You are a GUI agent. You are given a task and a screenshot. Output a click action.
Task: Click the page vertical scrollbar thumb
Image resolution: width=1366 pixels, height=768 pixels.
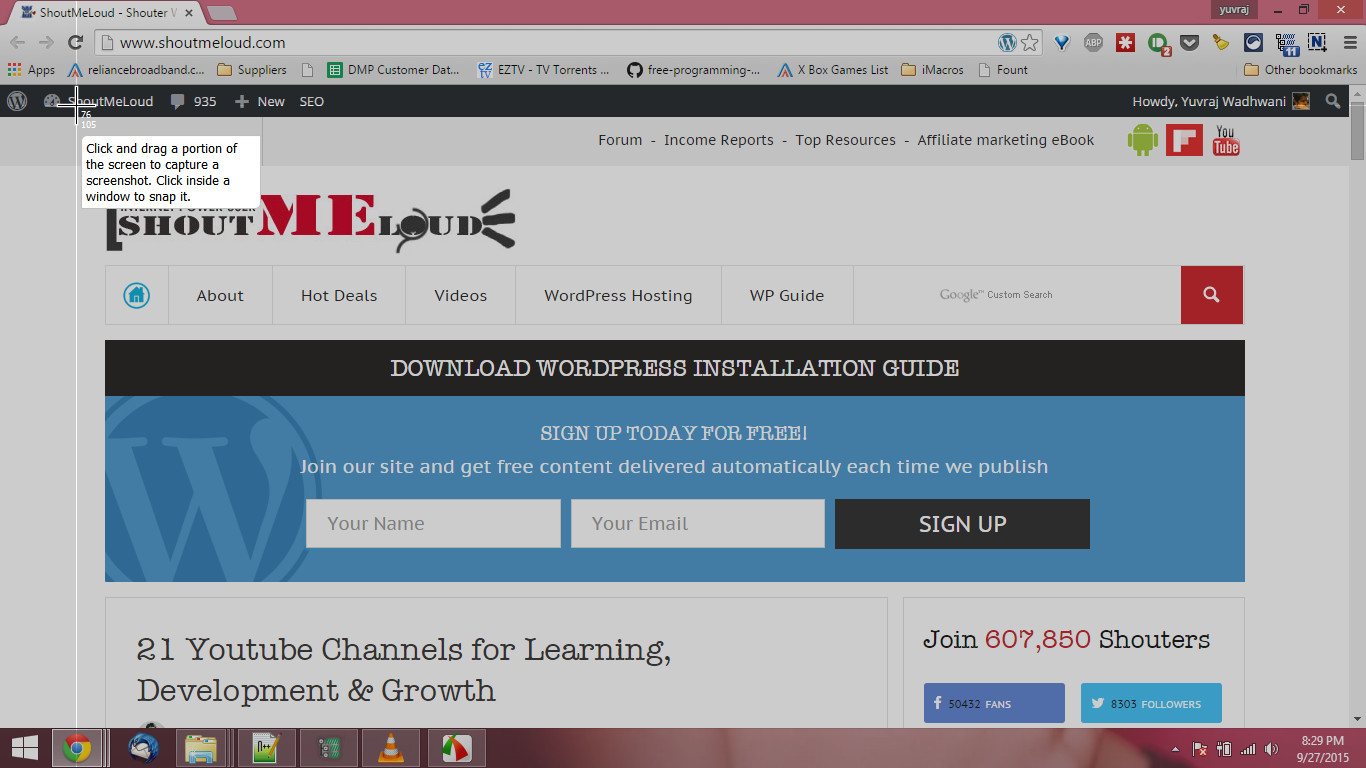coord(1357,132)
